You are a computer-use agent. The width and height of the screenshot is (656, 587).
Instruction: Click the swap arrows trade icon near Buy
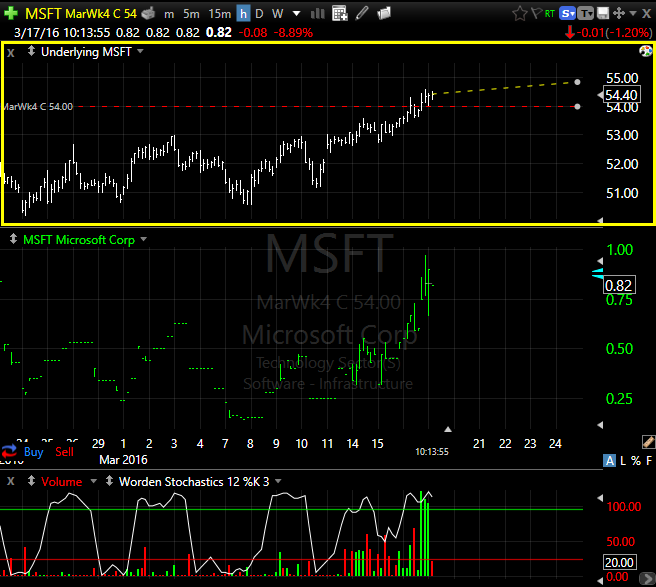9,451
